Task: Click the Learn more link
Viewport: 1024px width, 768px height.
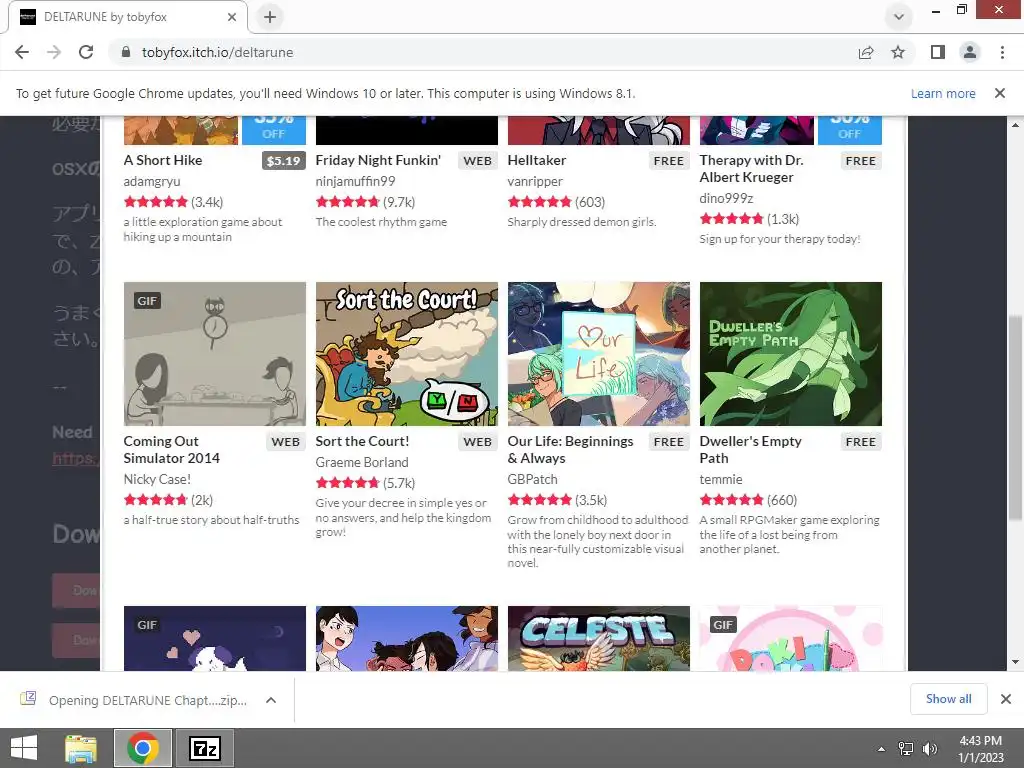Action: coord(943,93)
